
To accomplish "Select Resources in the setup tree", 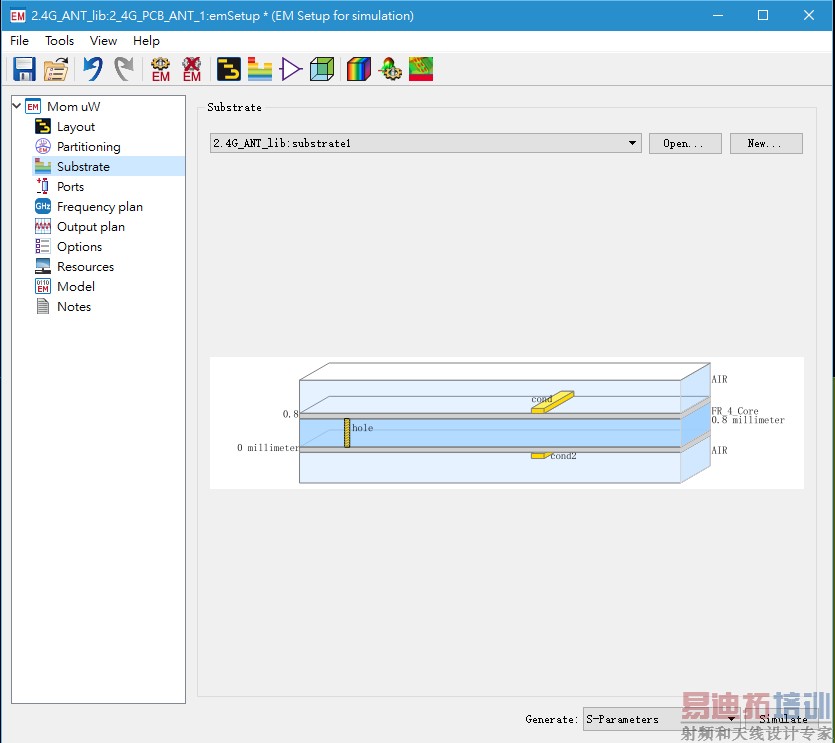I will coord(85,267).
